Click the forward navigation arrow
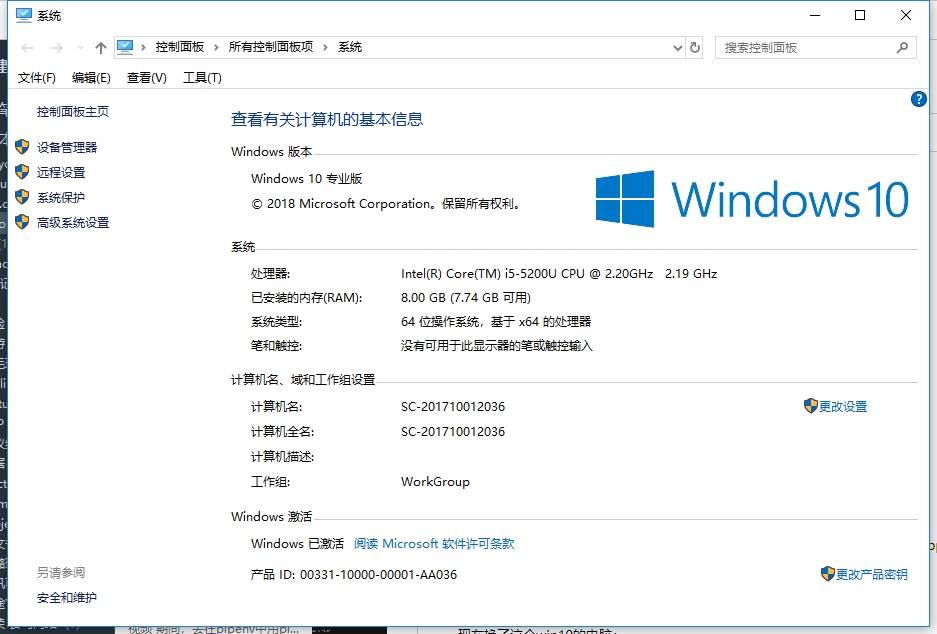This screenshot has height=634, width=937. tap(56, 48)
